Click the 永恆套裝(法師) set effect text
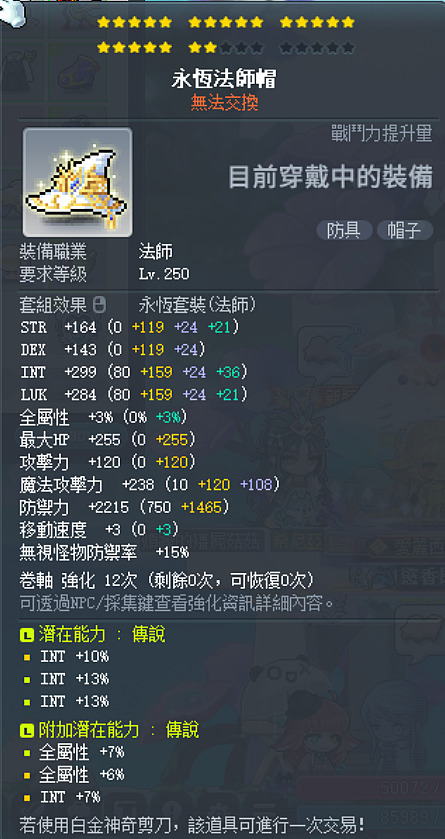This screenshot has height=839, width=445. (197, 305)
